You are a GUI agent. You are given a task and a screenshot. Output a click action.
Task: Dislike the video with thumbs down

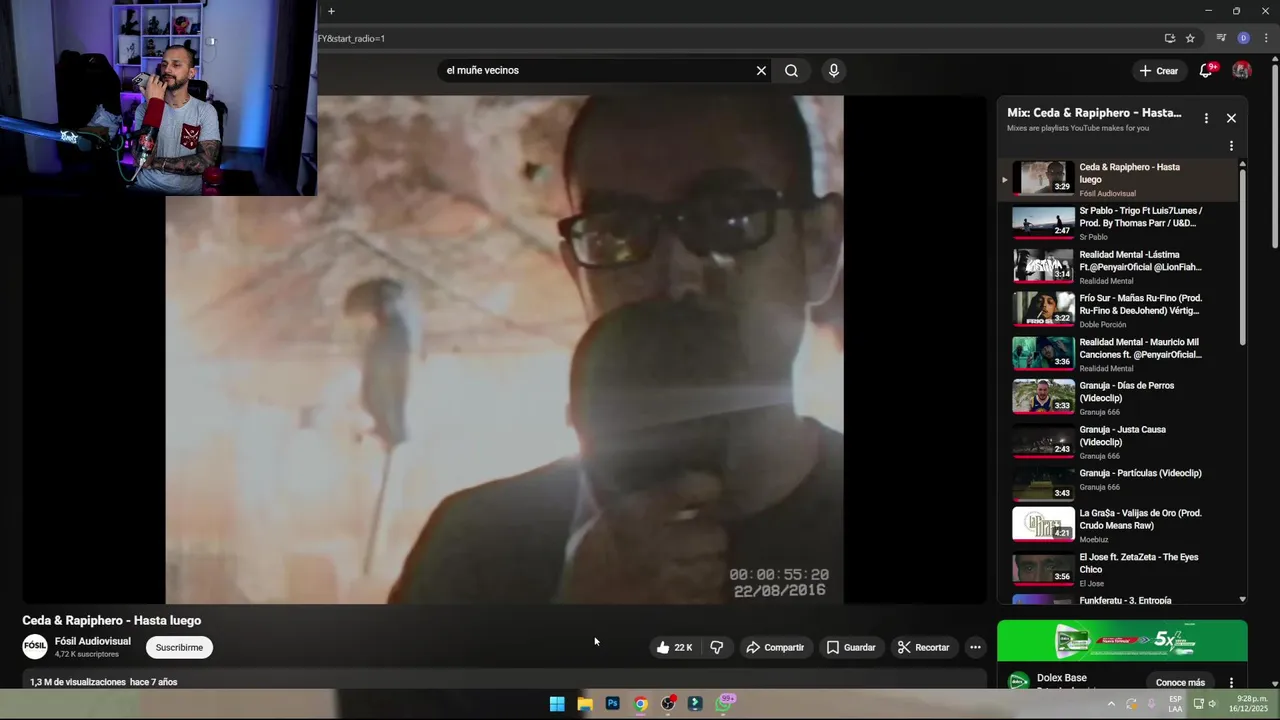717,647
